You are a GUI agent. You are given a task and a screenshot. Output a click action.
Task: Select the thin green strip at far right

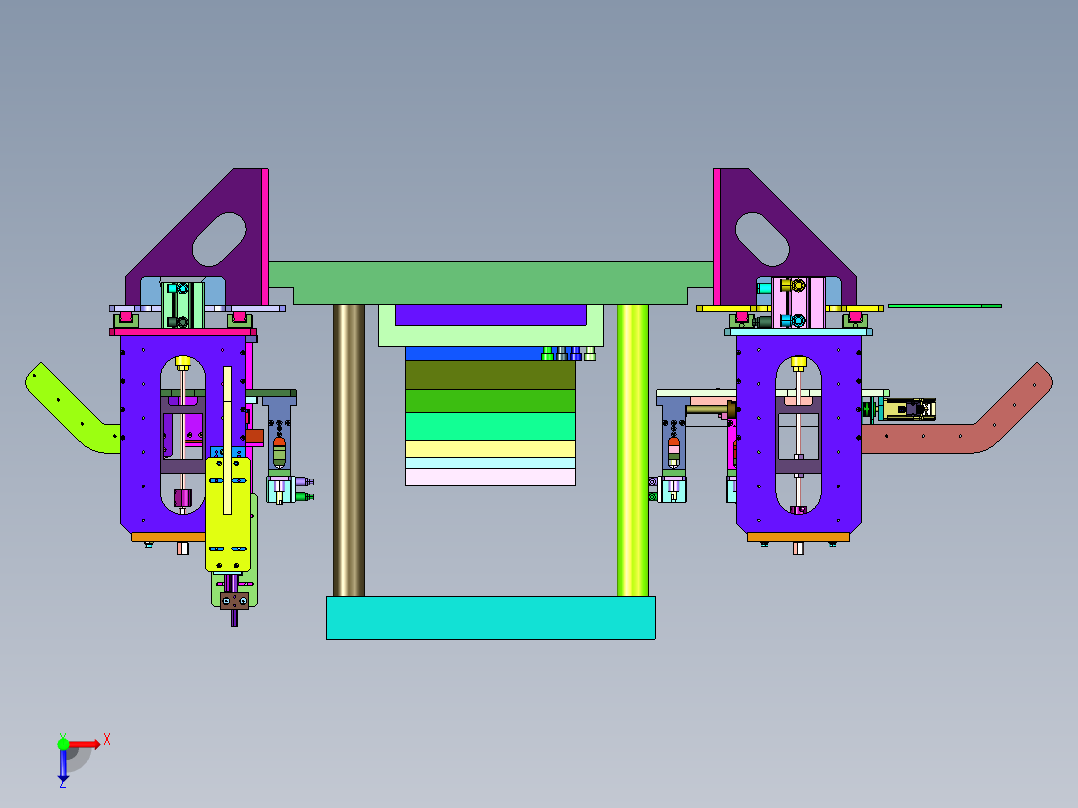coord(945,306)
